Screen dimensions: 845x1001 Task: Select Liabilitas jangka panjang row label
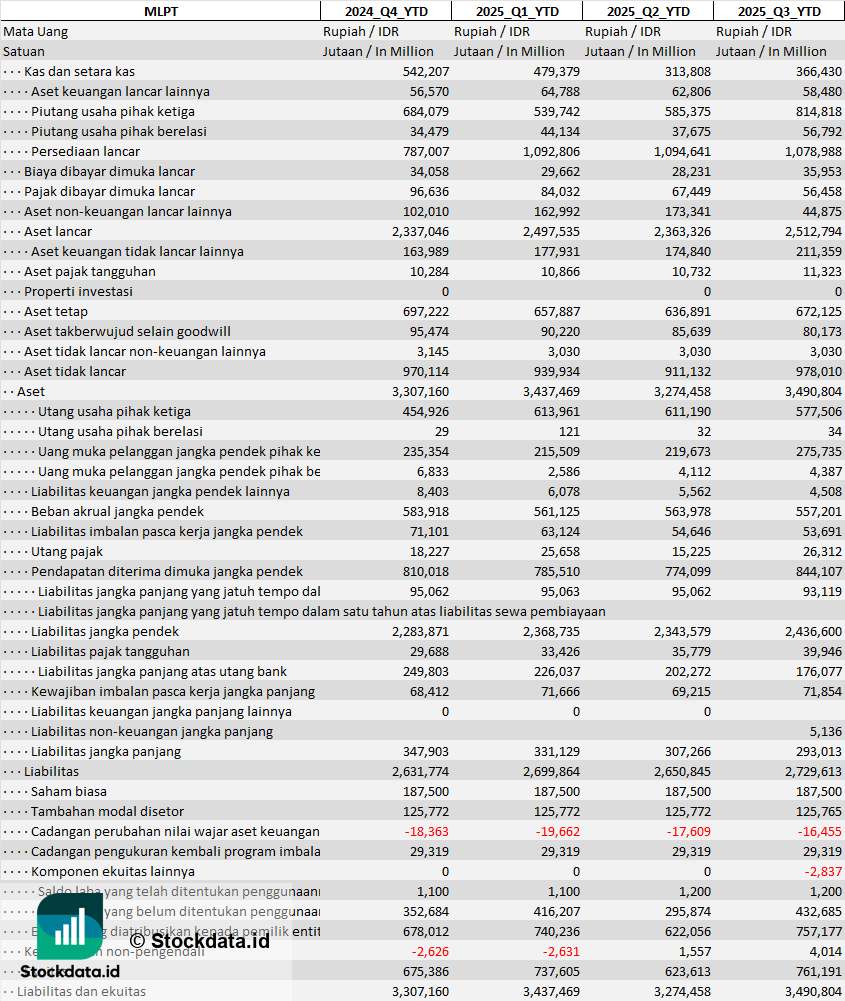click(x=106, y=751)
